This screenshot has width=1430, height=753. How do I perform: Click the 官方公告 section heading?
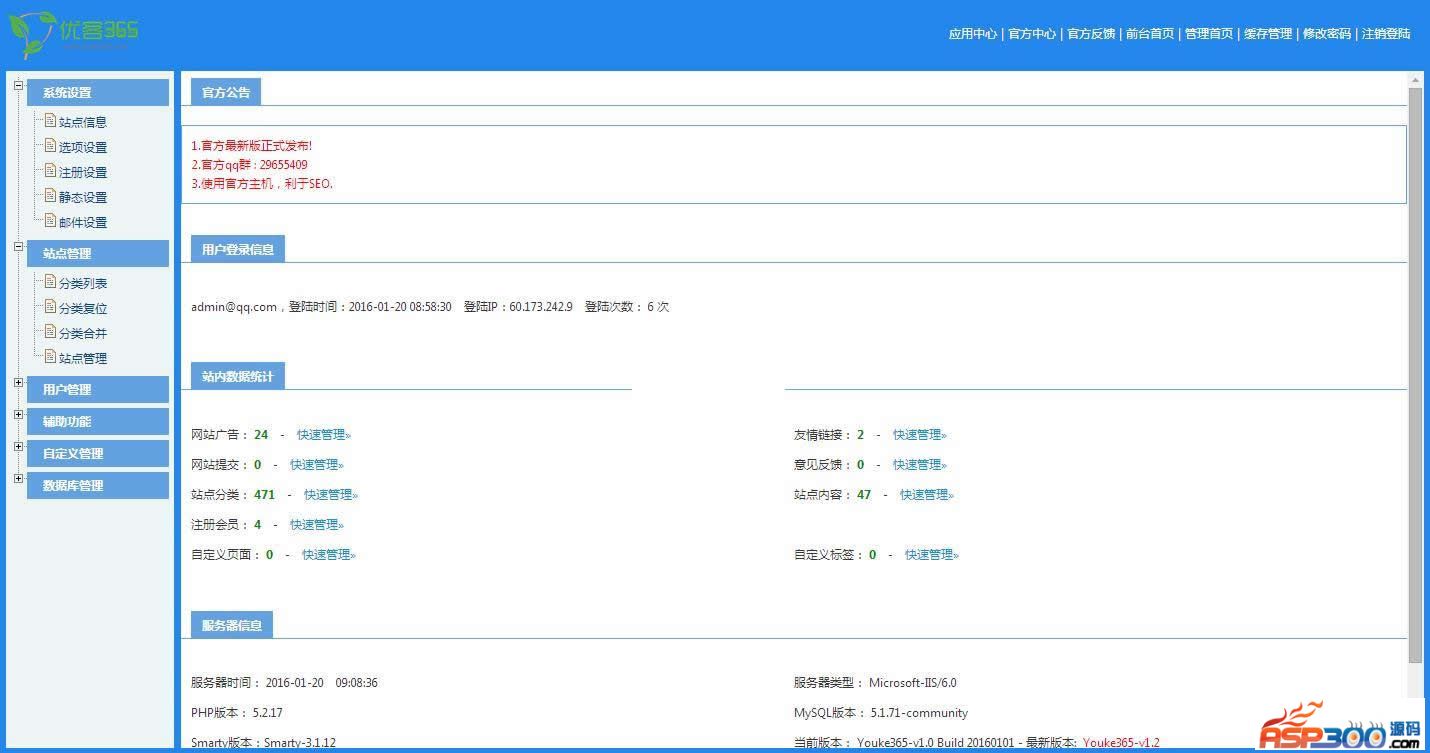point(226,92)
